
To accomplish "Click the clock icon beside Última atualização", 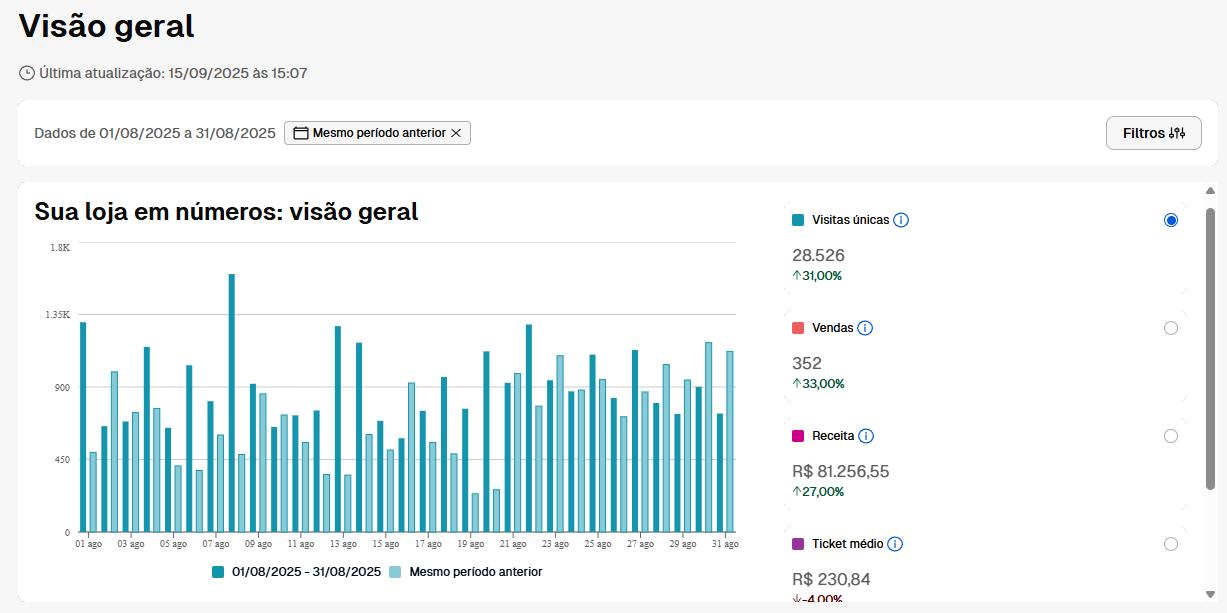I will [x=27, y=73].
